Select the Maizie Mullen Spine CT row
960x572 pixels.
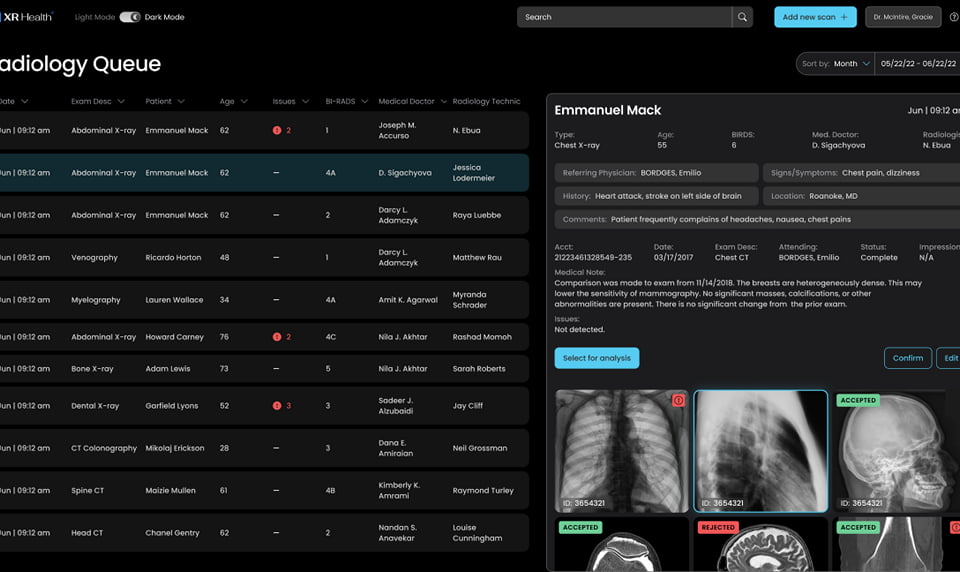263,491
